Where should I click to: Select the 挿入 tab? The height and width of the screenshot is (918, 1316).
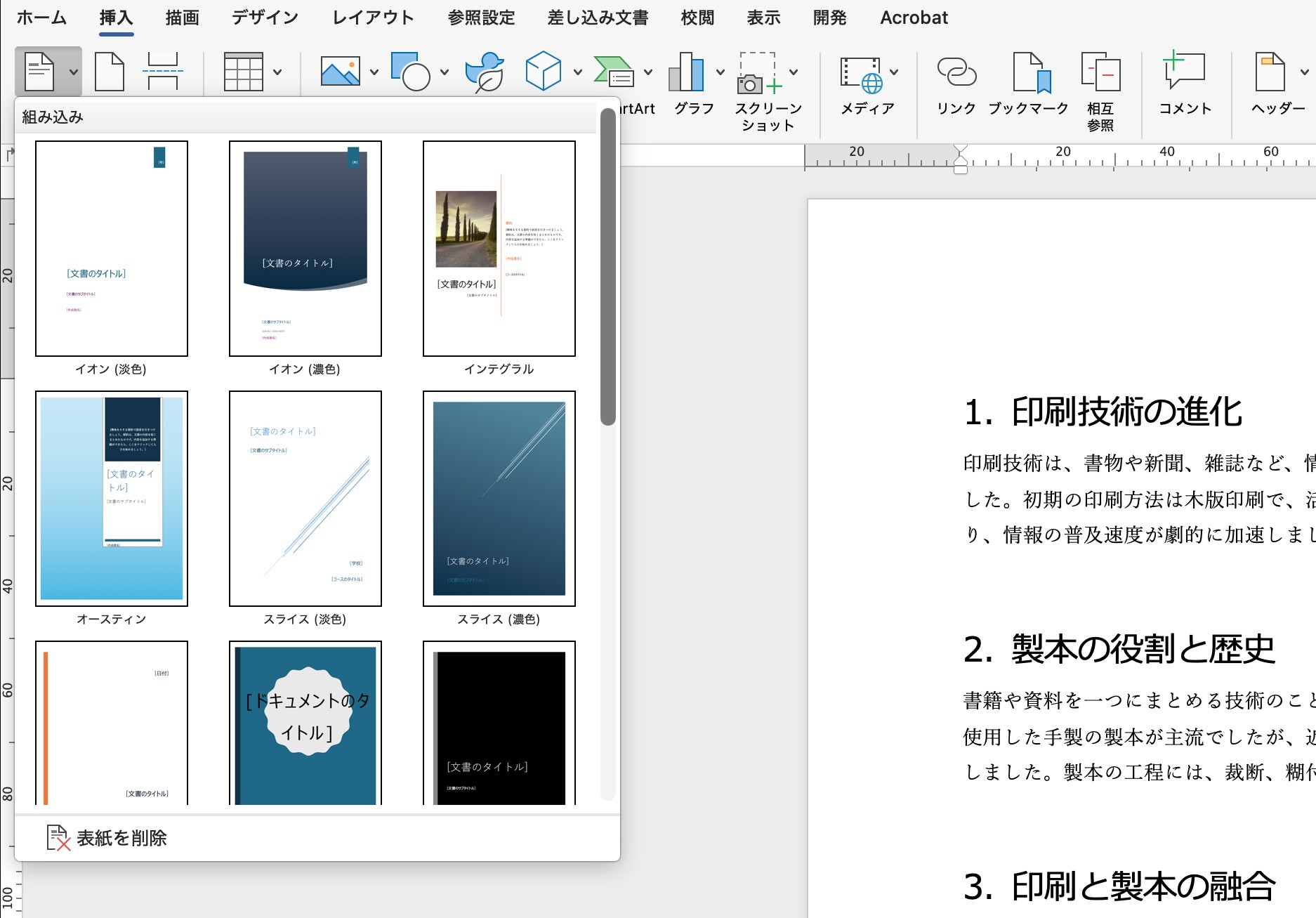[x=117, y=18]
